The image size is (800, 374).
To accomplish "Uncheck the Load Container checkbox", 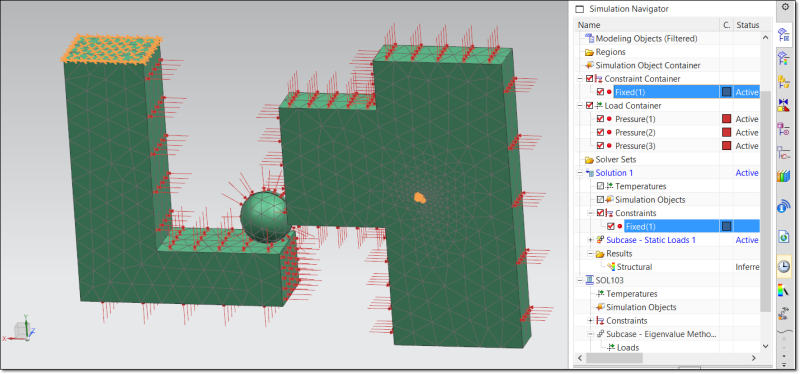I will pyautogui.click(x=590, y=106).
